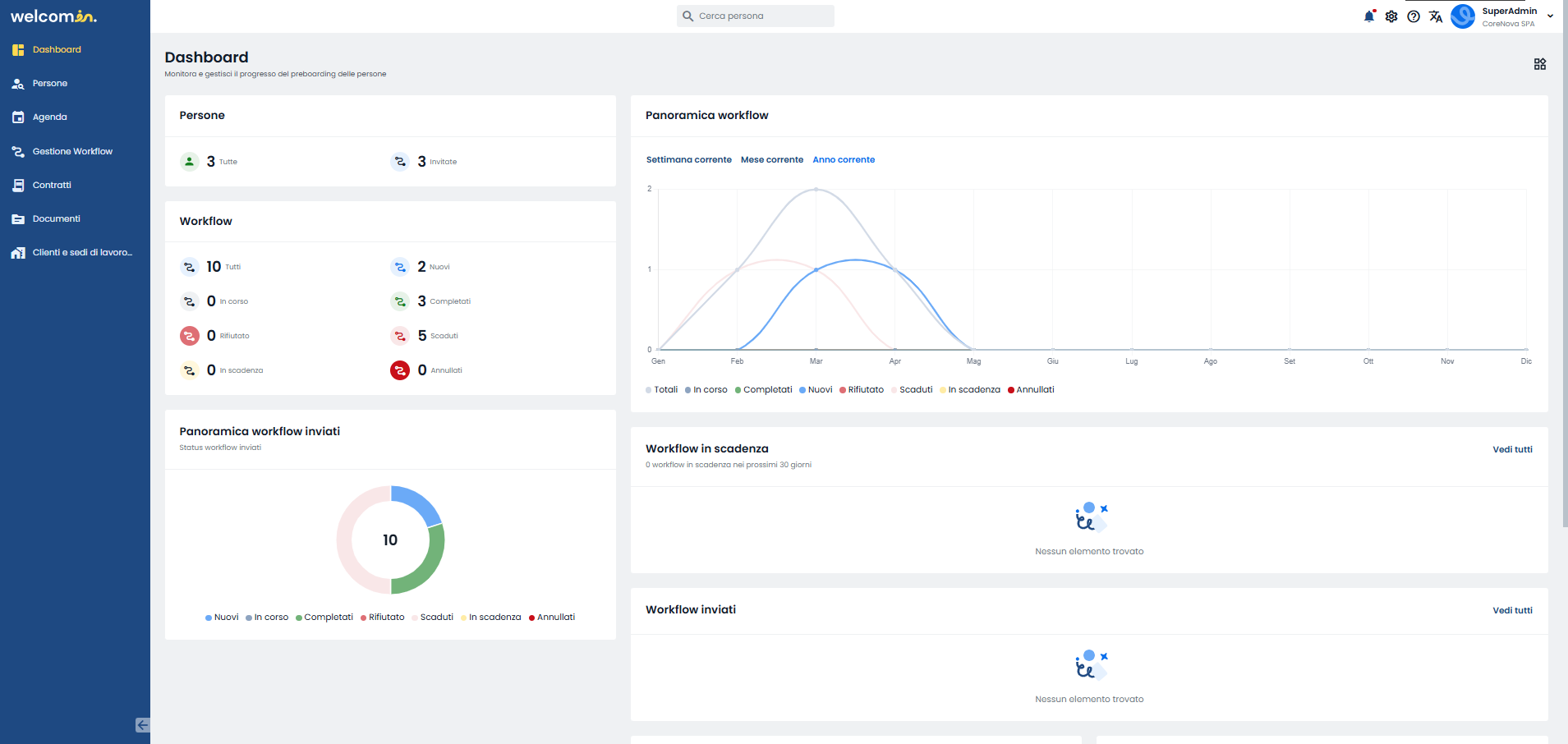
Task: Click Vedi tutti for Workflow inviati
Action: point(1513,611)
